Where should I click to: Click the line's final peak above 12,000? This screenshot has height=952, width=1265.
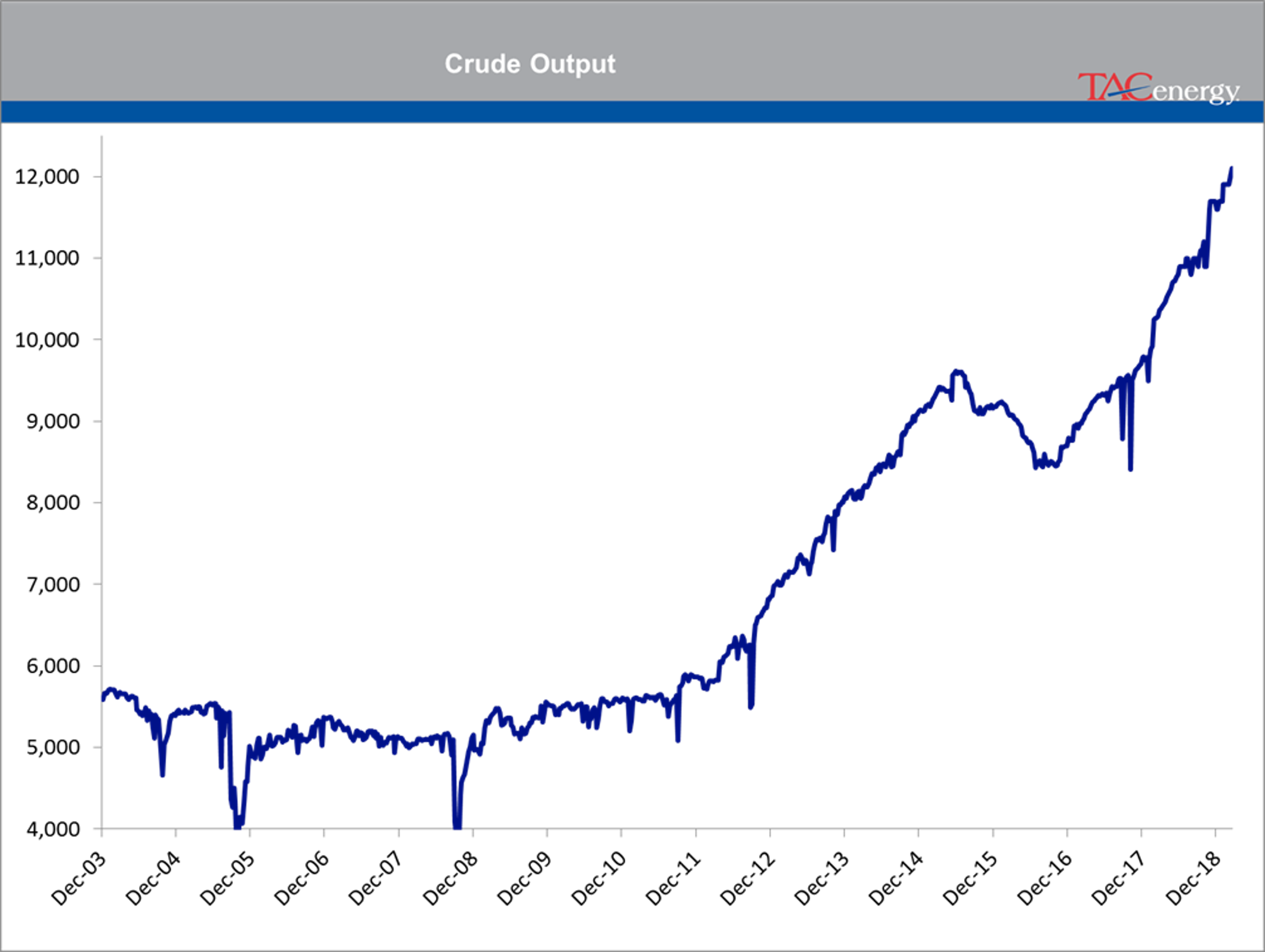[x=1231, y=169]
